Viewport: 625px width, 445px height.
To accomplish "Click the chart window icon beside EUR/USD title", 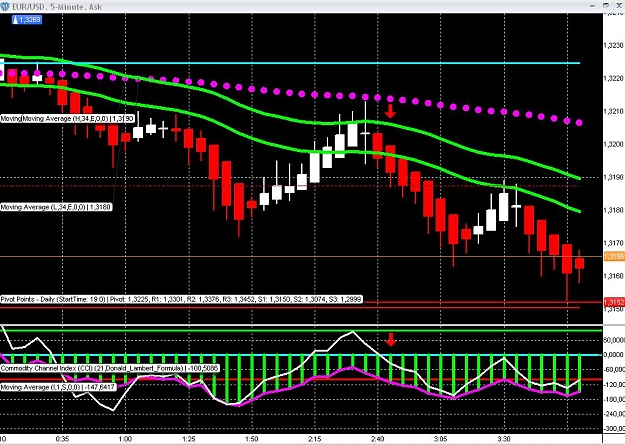I will click(x=5, y=6).
